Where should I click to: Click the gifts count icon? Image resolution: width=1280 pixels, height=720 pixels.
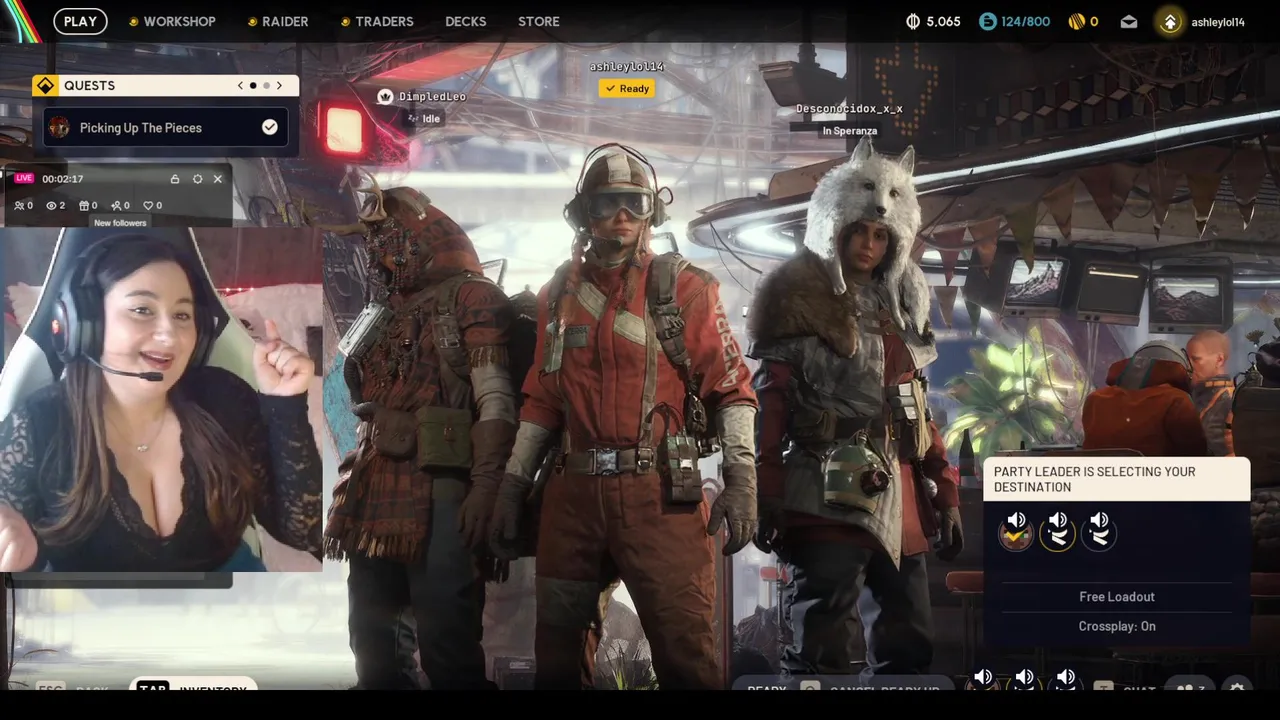point(84,205)
